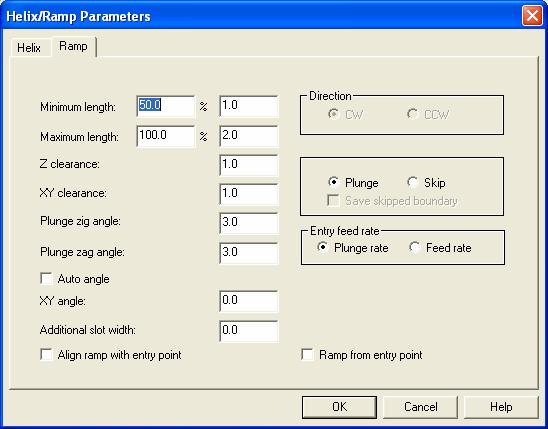548x429 pixels.
Task: Enable the Auto angle checkbox
Action: (46, 279)
